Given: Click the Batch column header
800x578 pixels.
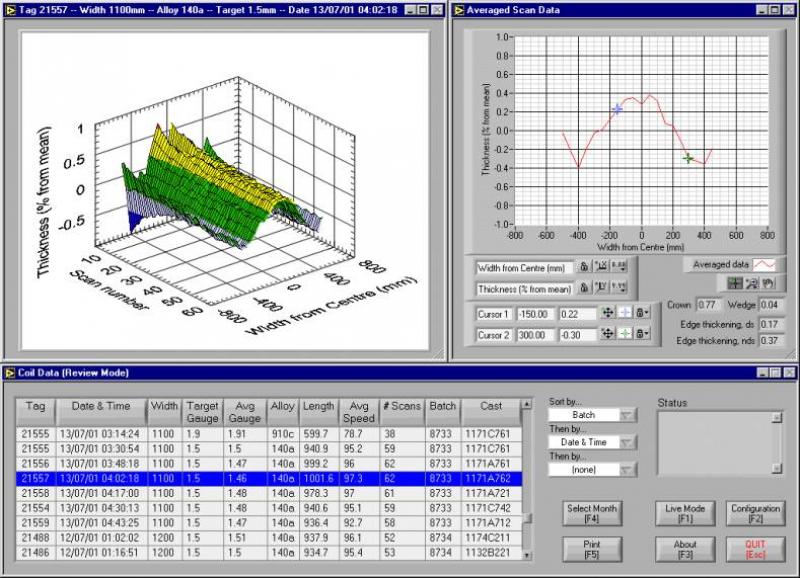Looking at the screenshot, I should (442, 412).
